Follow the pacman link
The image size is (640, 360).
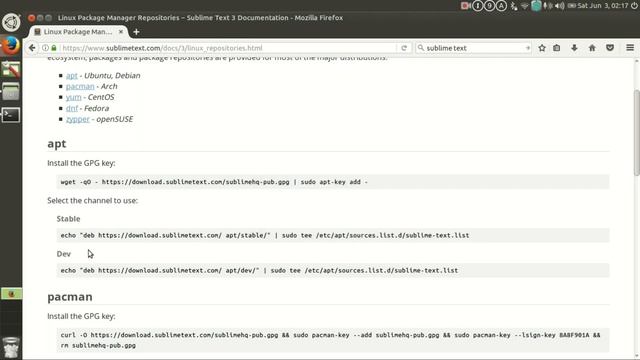(x=80, y=87)
